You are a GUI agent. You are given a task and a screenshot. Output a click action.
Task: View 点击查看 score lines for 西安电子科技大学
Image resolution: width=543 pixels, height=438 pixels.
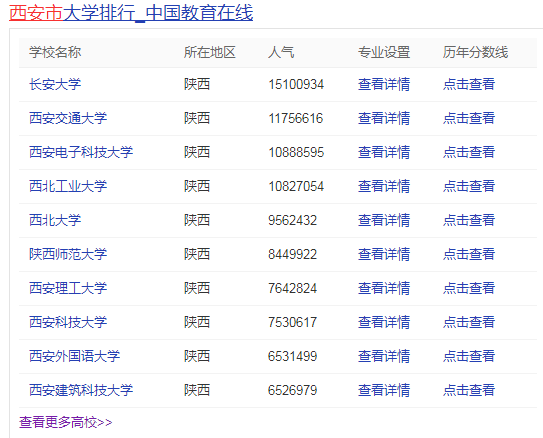click(x=469, y=152)
